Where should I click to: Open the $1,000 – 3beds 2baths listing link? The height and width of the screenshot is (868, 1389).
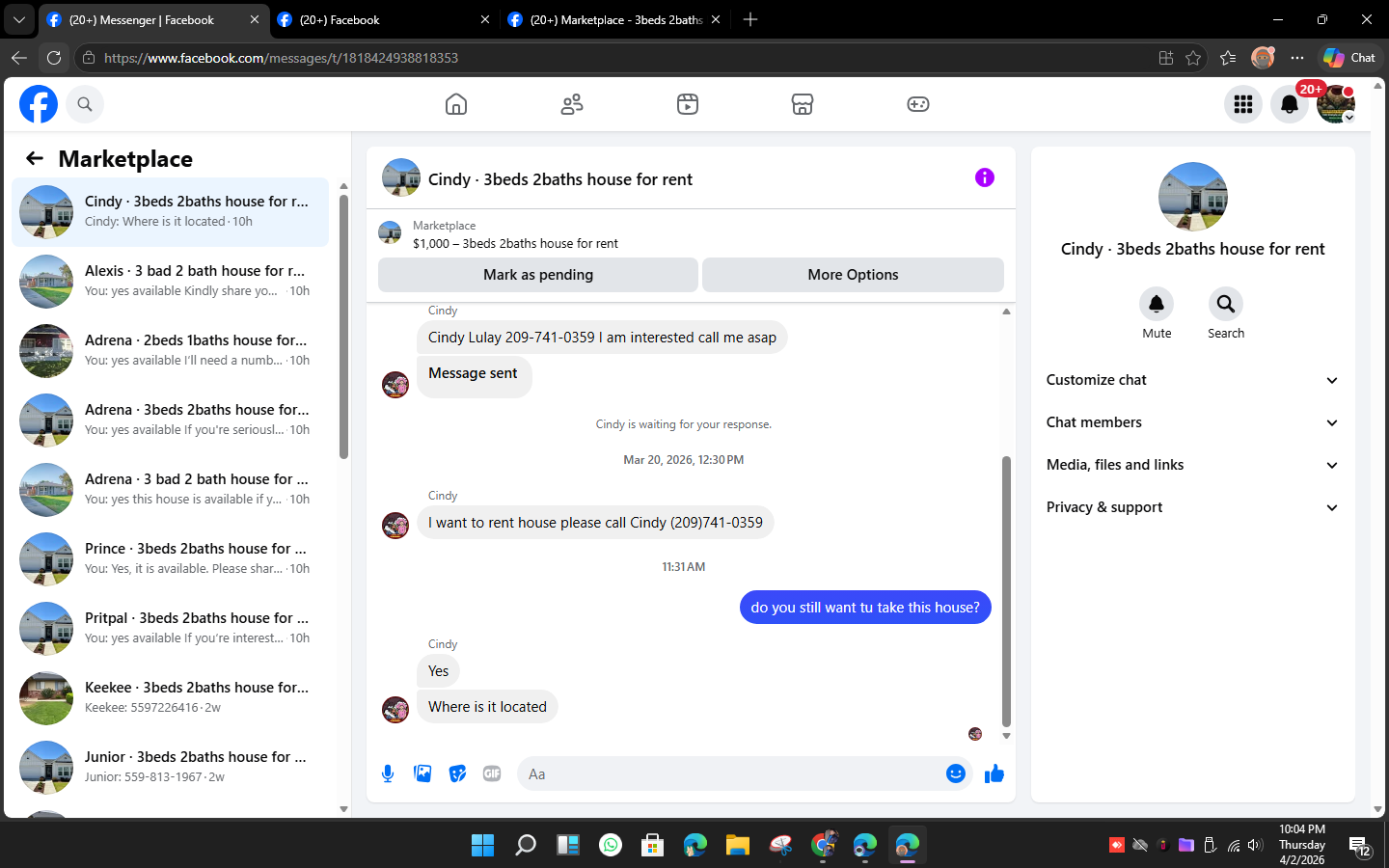[x=515, y=244]
